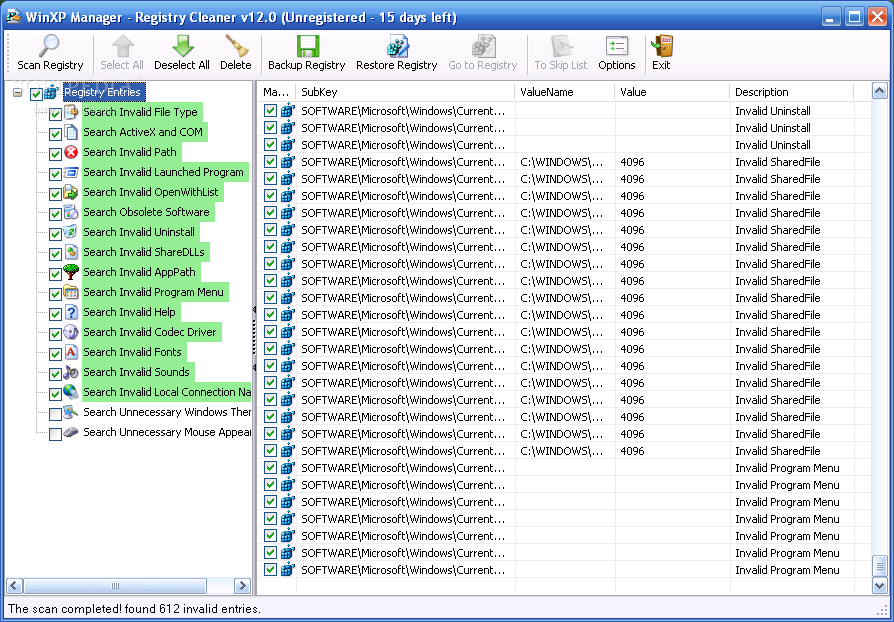Image resolution: width=894 pixels, height=622 pixels.
Task: Click the results list scroll down arrow
Action: pyautogui.click(x=879, y=585)
